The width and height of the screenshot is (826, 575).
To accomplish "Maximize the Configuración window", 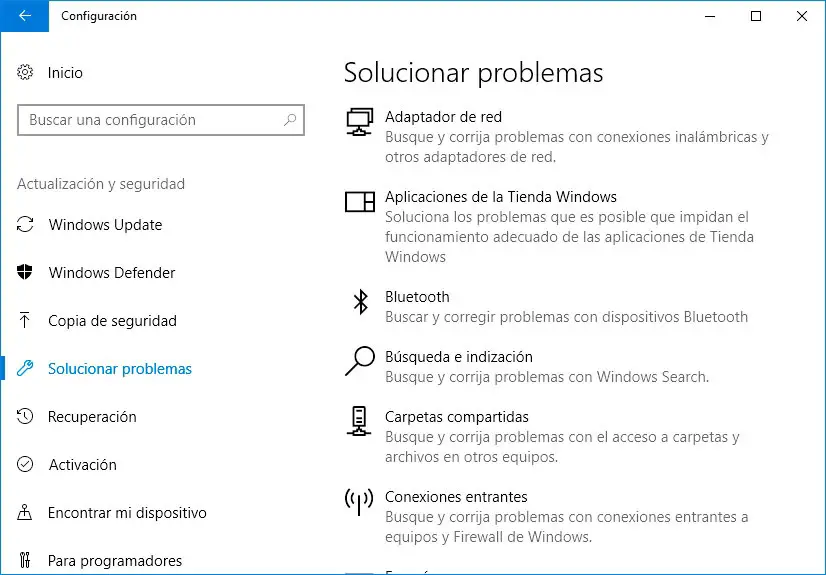I will pyautogui.click(x=756, y=16).
